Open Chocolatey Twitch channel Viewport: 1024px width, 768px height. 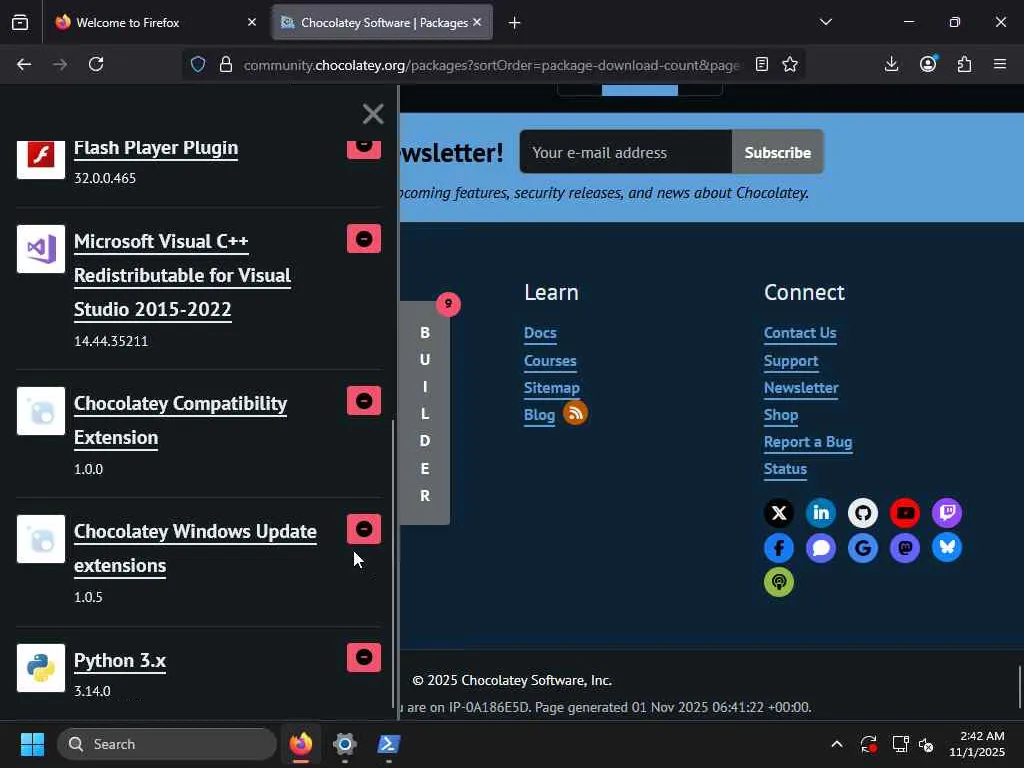(x=947, y=513)
